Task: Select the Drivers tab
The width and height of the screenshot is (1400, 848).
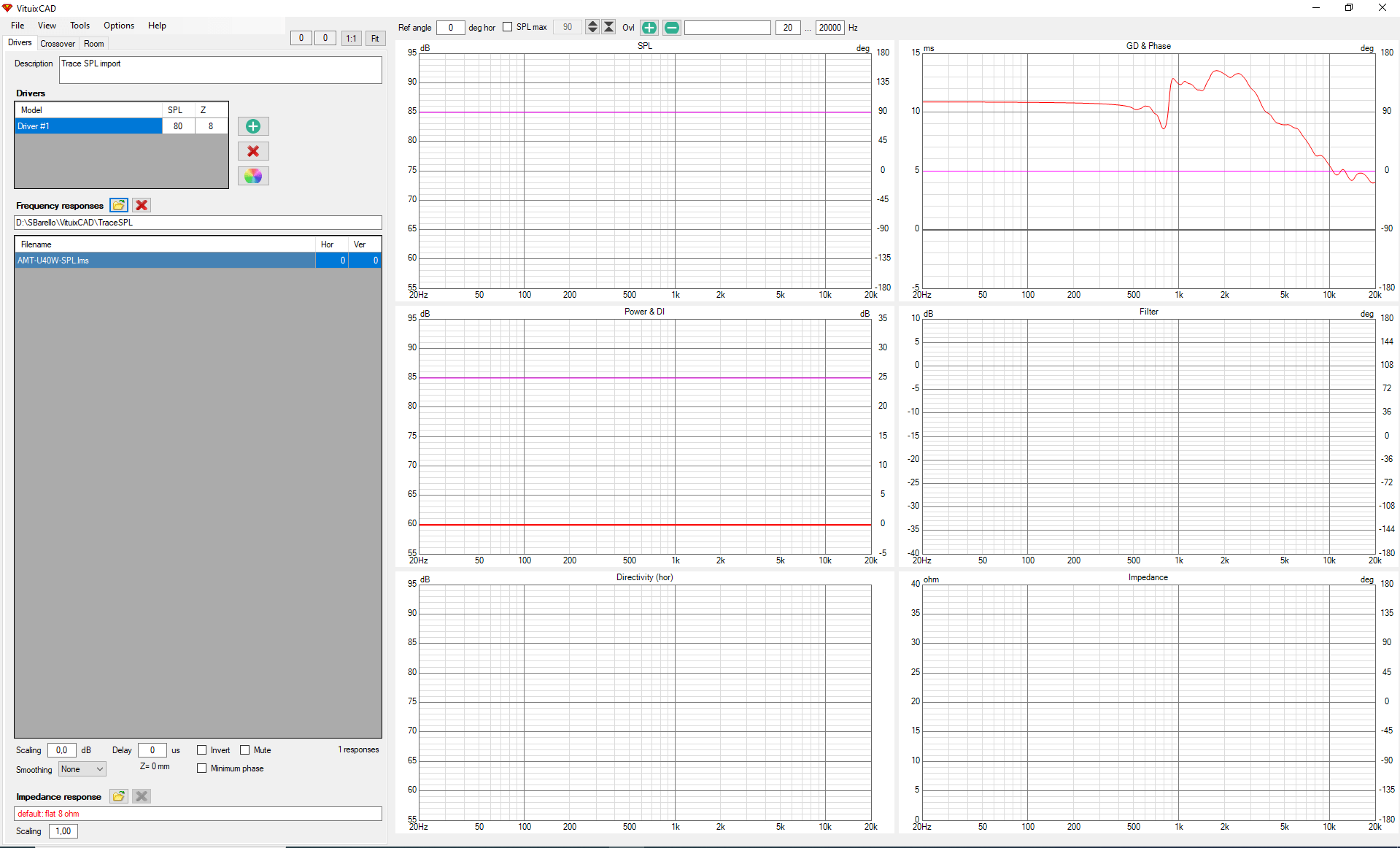Action: [x=20, y=43]
